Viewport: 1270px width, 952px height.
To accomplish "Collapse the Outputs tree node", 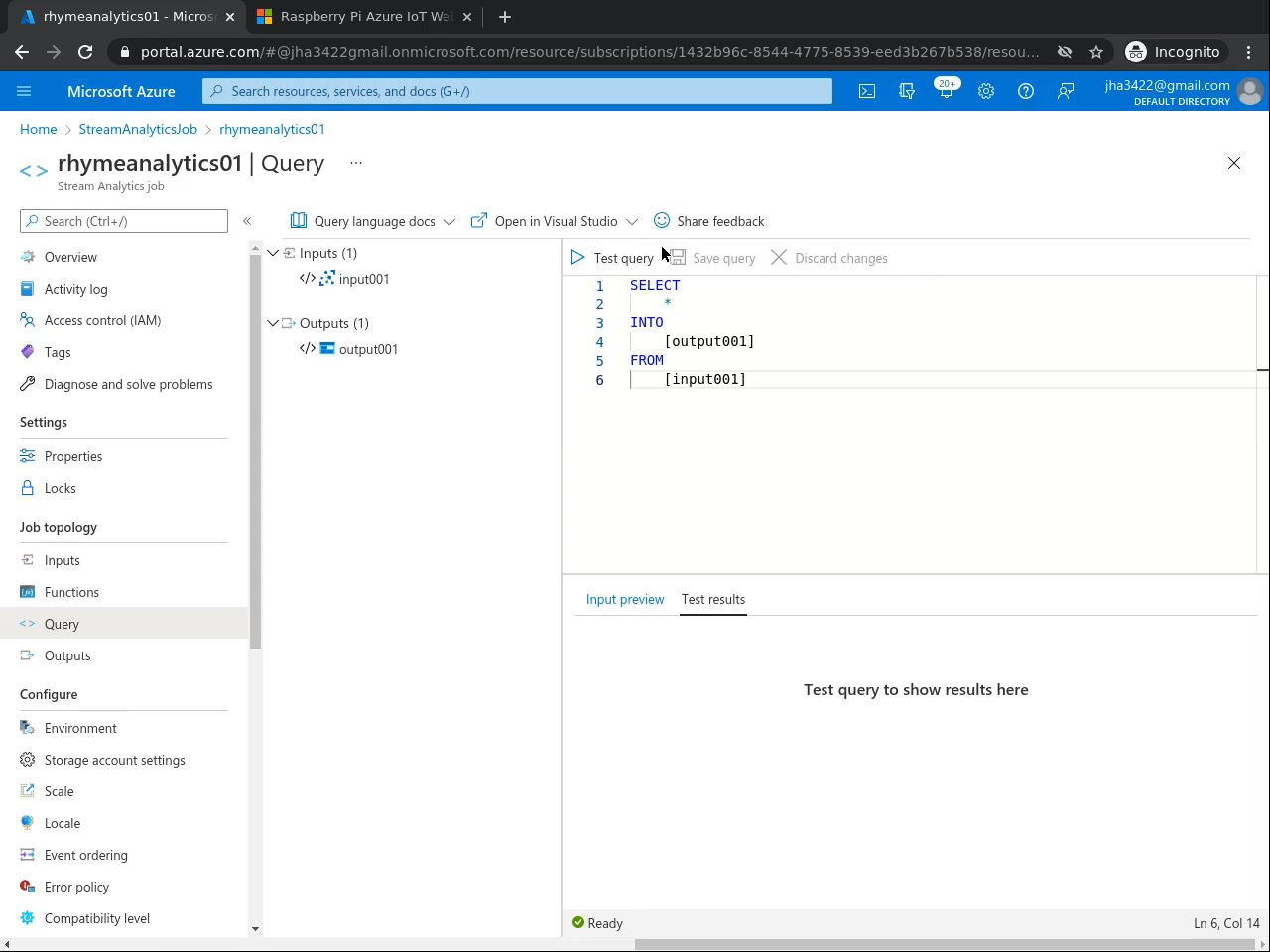I will [x=273, y=323].
